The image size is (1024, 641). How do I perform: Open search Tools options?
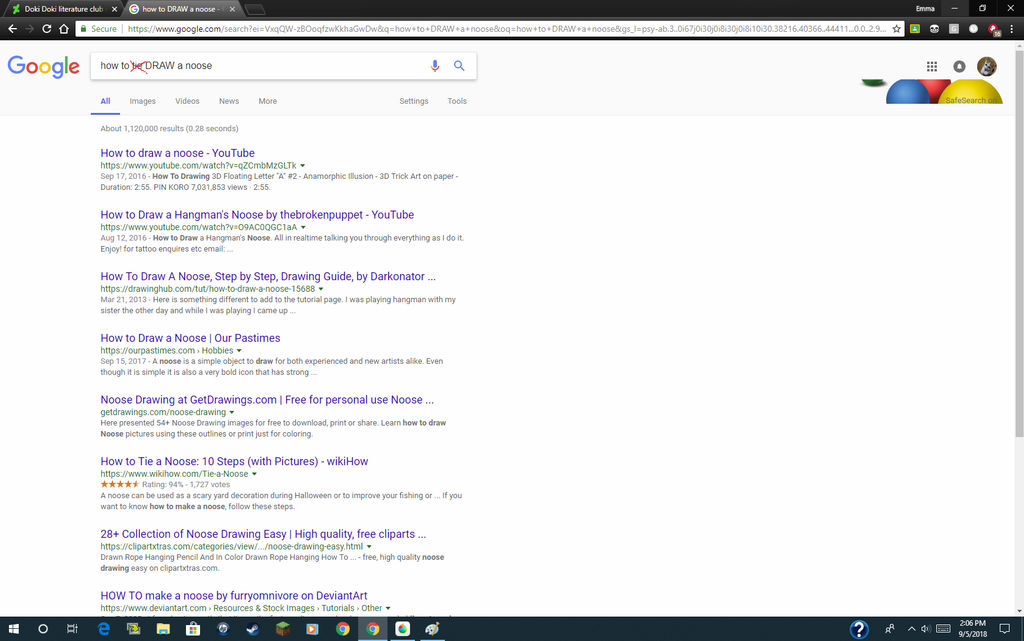(456, 101)
